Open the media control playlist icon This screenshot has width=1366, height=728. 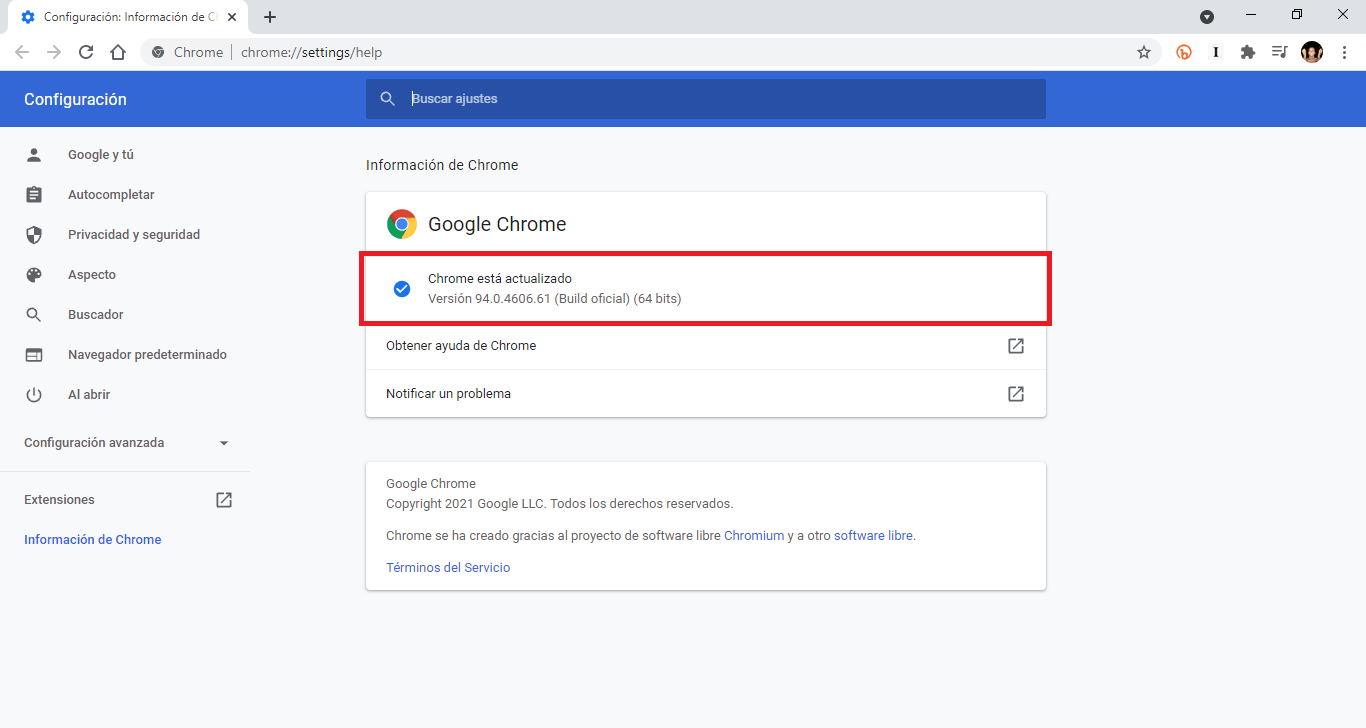pos(1279,52)
